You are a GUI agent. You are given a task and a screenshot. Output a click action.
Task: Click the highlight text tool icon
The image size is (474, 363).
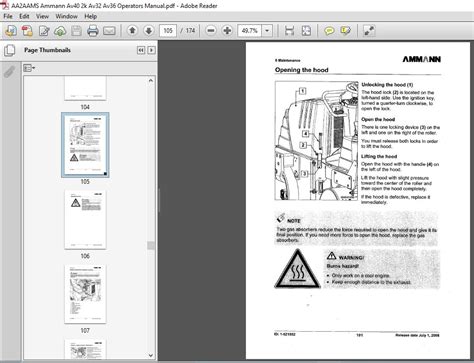[x=346, y=31]
